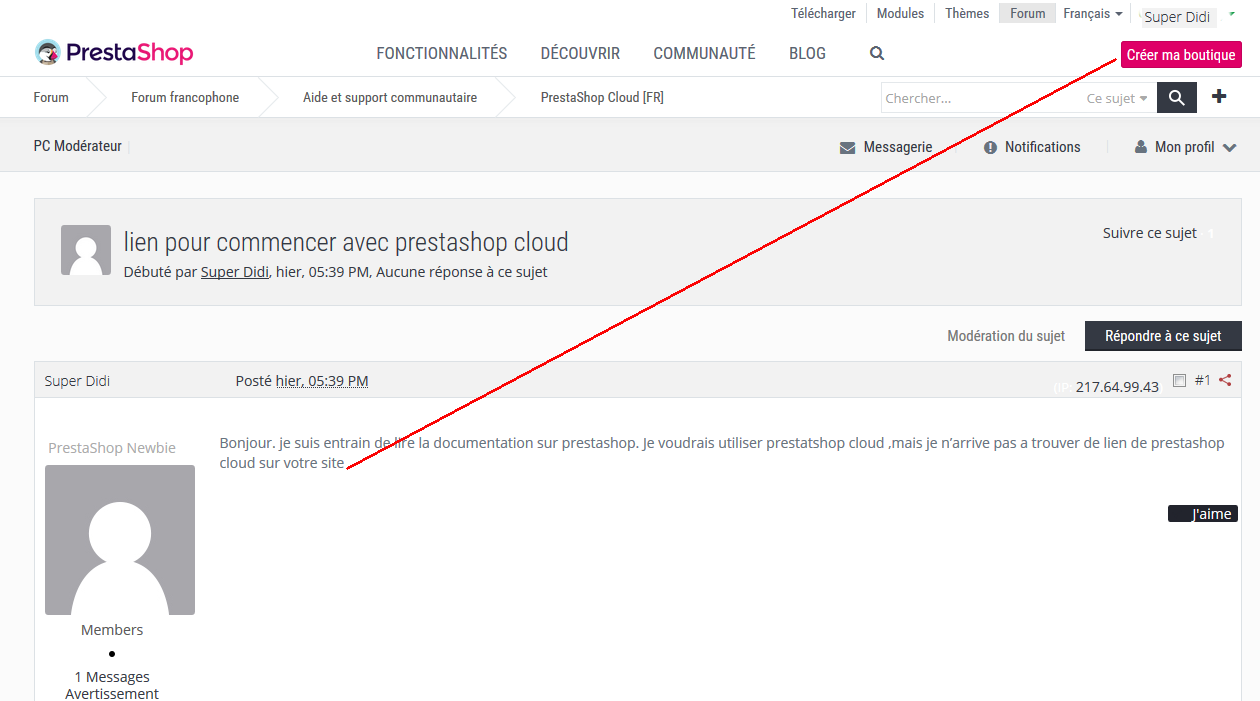Open FONCTIONNALITÉS menu
This screenshot has height=701, width=1260.
[x=442, y=54]
